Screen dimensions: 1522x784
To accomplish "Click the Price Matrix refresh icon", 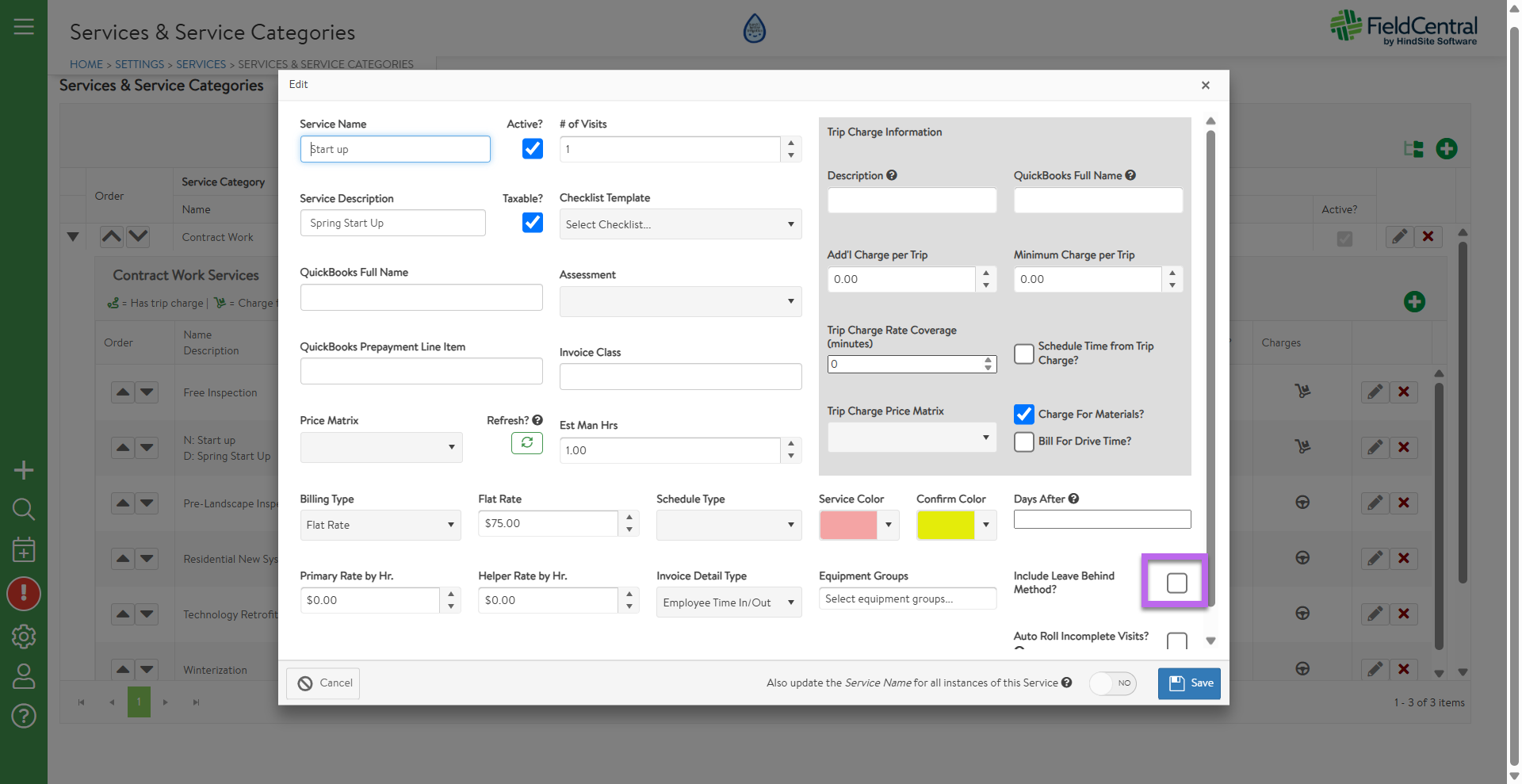I will (526, 443).
